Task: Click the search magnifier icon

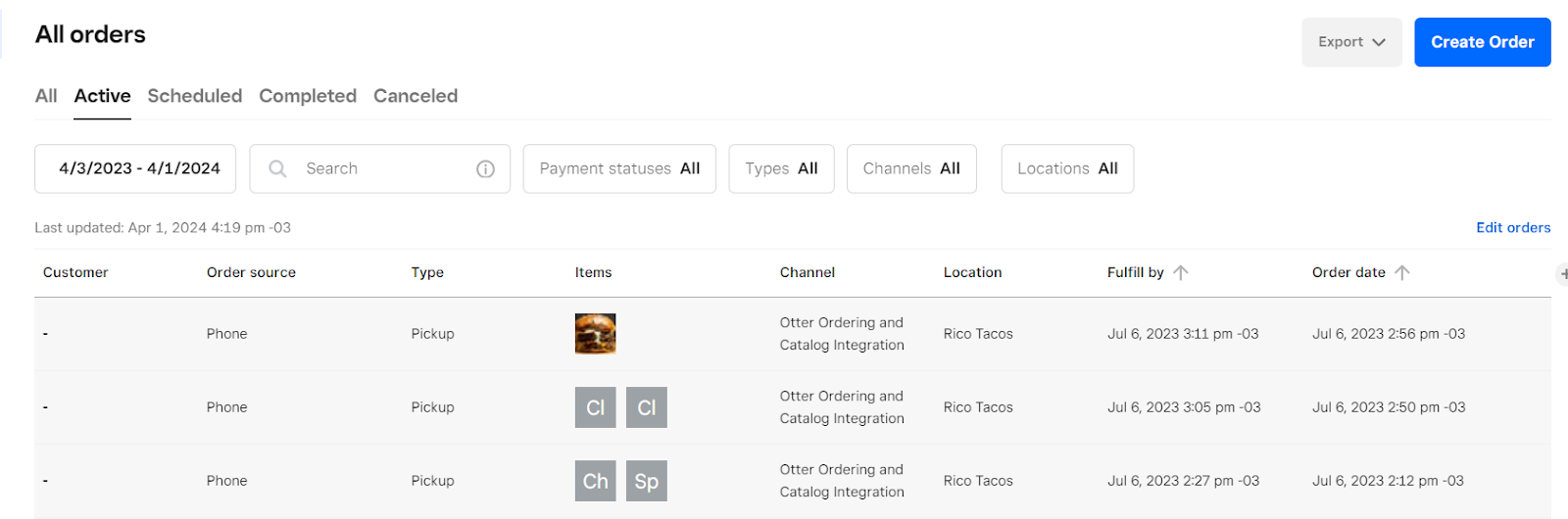Action: (277, 168)
